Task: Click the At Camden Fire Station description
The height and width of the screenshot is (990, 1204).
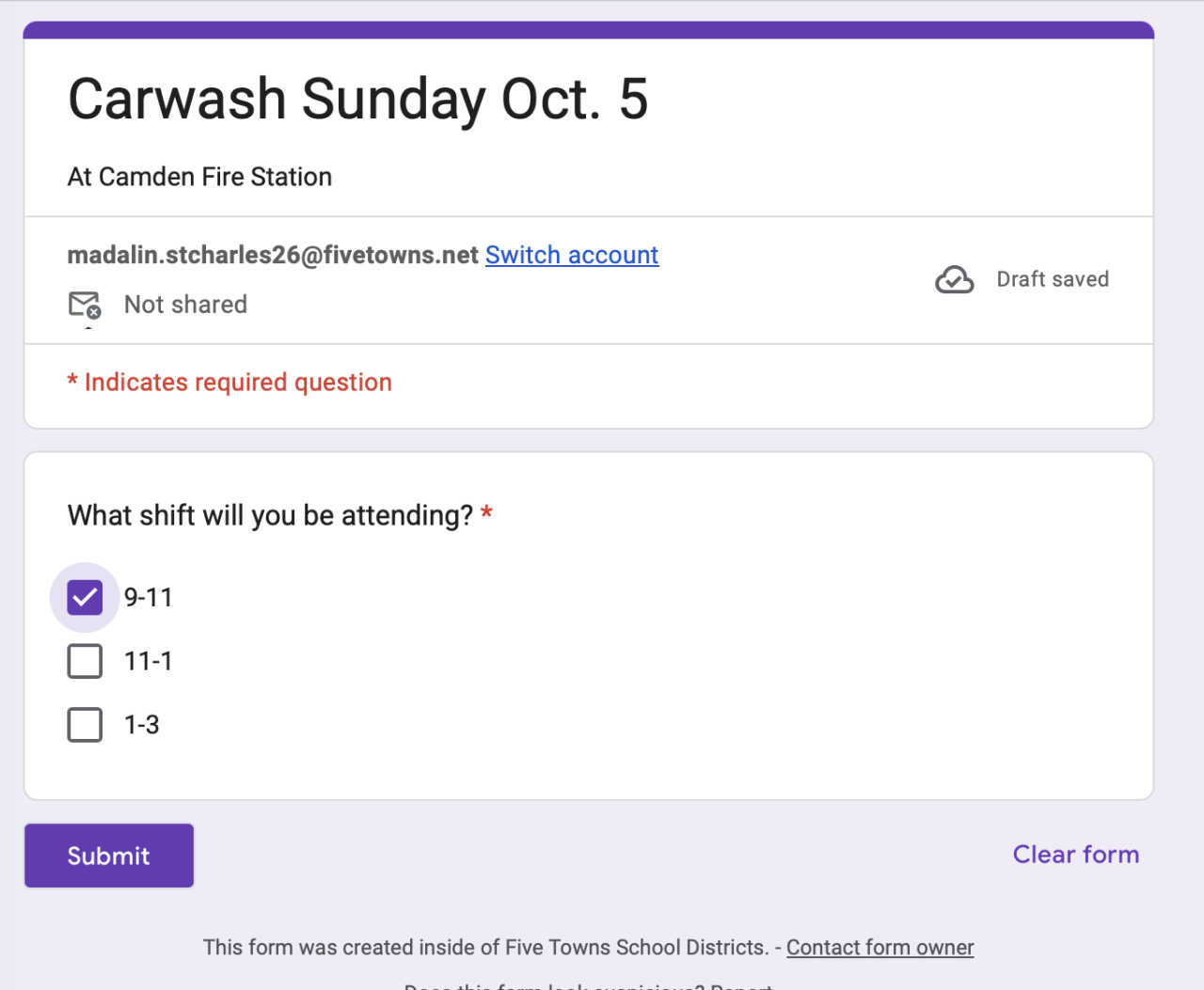Action: tap(199, 177)
